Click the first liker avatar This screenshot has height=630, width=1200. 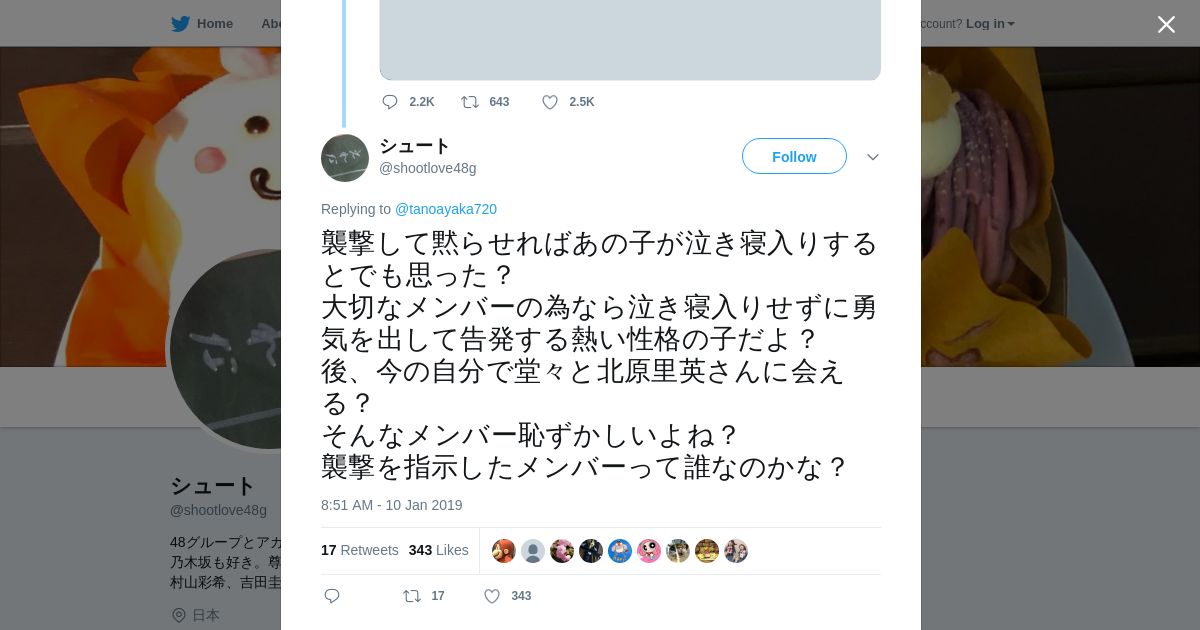point(504,551)
